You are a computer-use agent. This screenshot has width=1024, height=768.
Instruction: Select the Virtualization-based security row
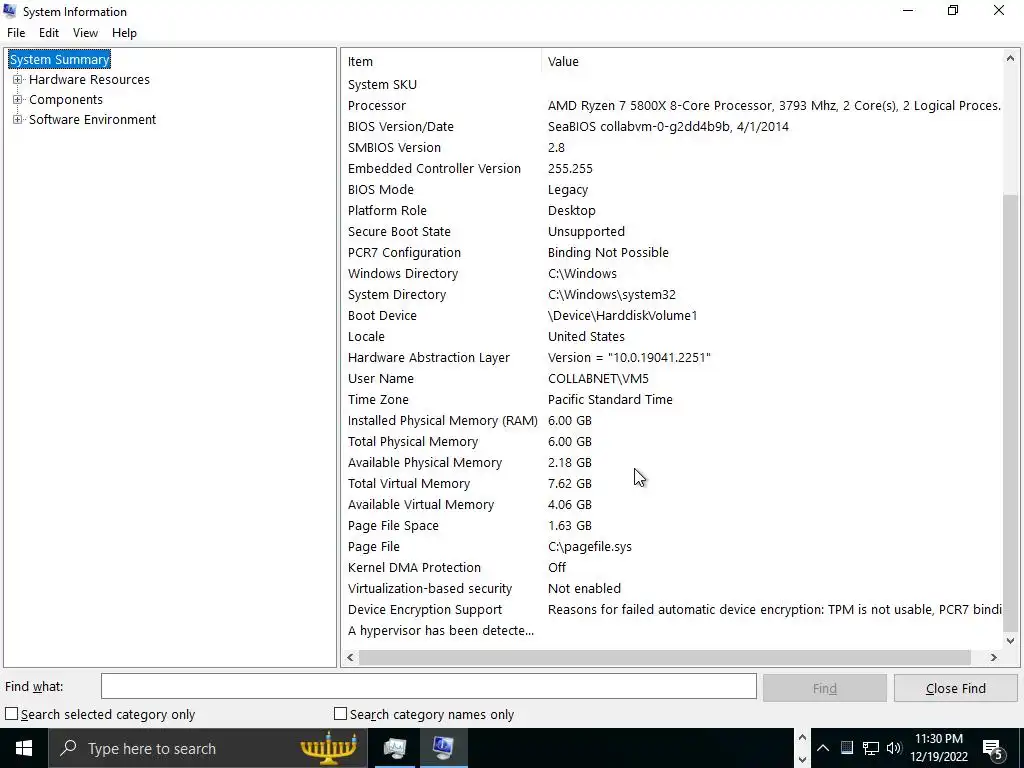click(672, 588)
